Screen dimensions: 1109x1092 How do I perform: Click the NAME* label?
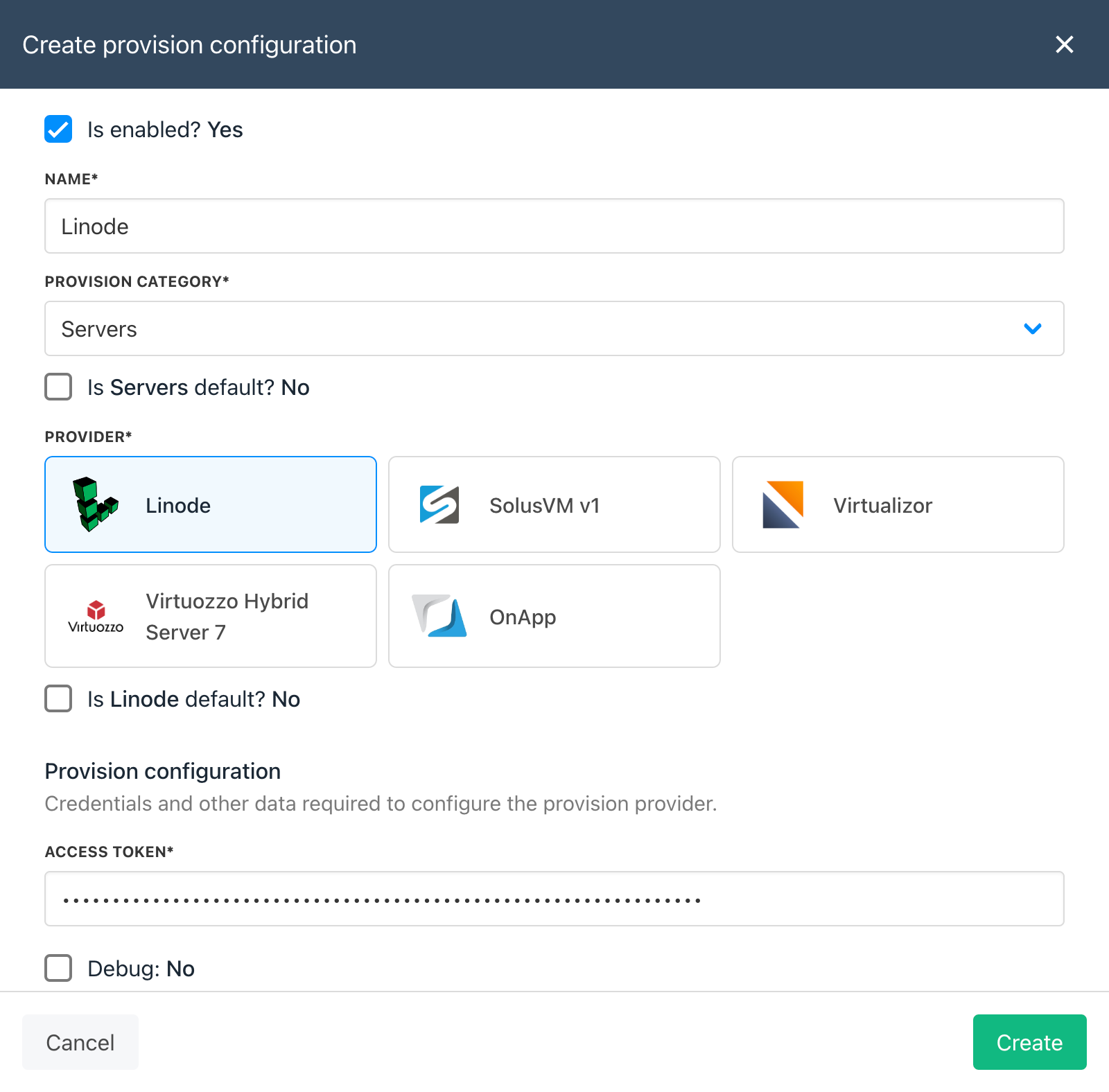click(71, 179)
